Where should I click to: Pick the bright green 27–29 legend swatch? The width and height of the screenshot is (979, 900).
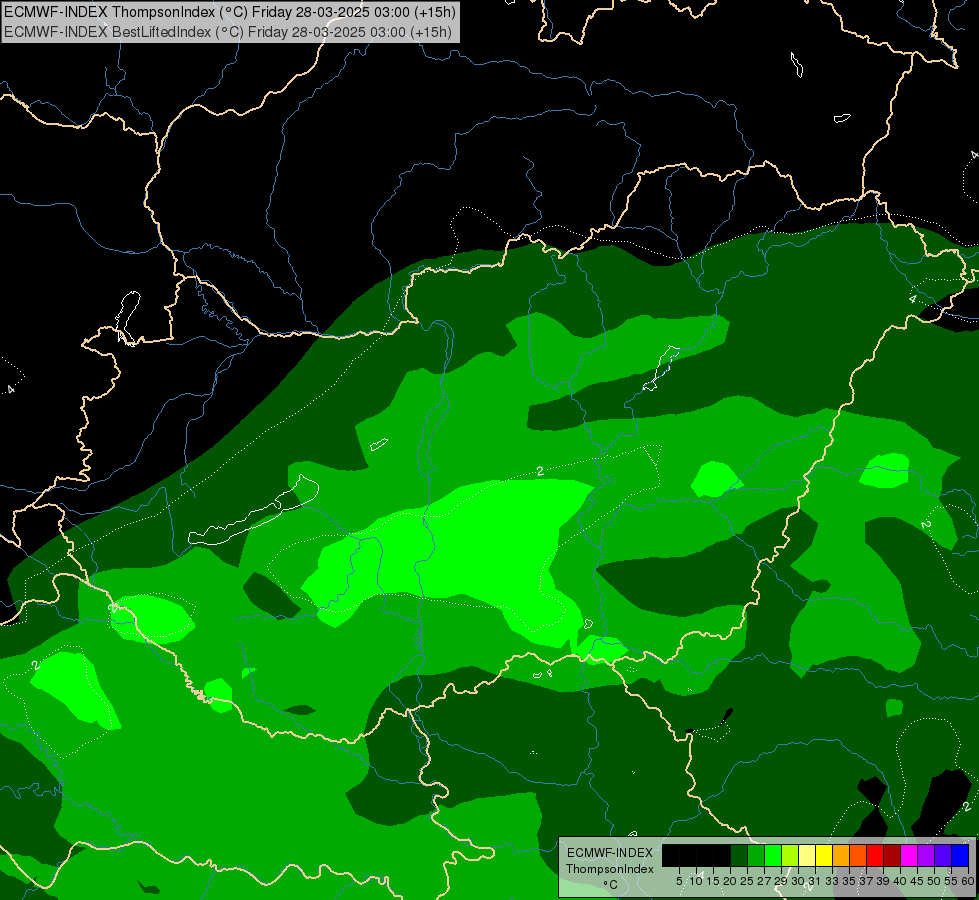pos(773,855)
